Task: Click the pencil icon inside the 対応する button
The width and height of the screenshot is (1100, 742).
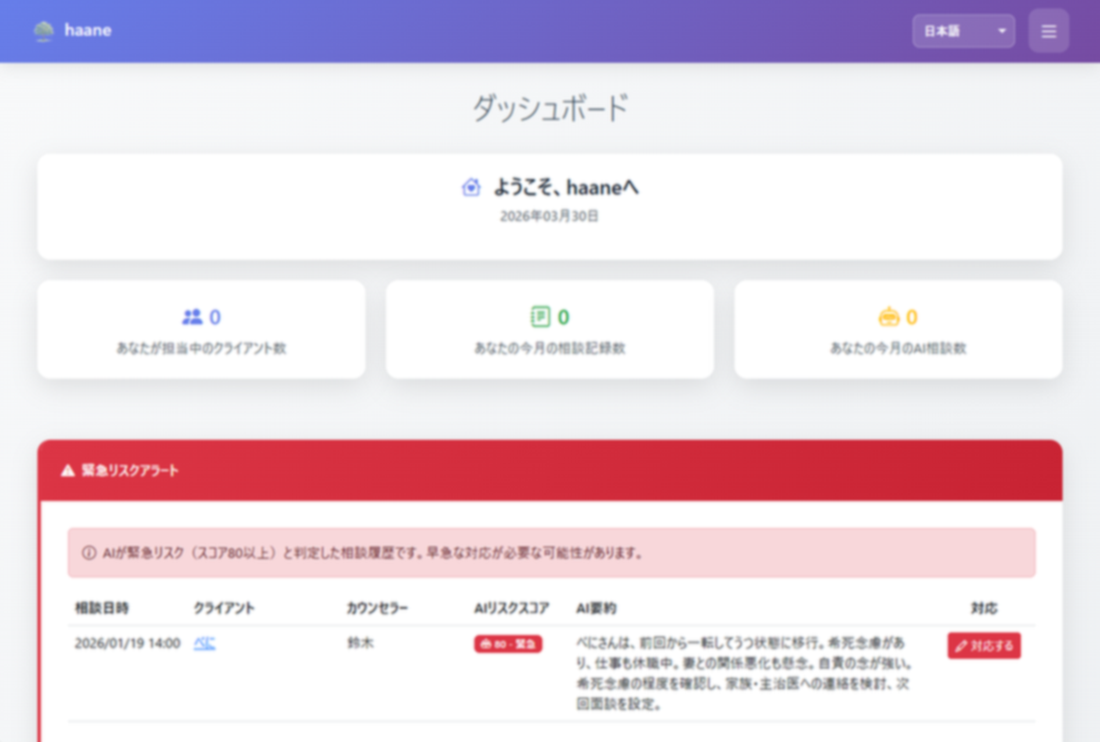Action: (963, 646)
